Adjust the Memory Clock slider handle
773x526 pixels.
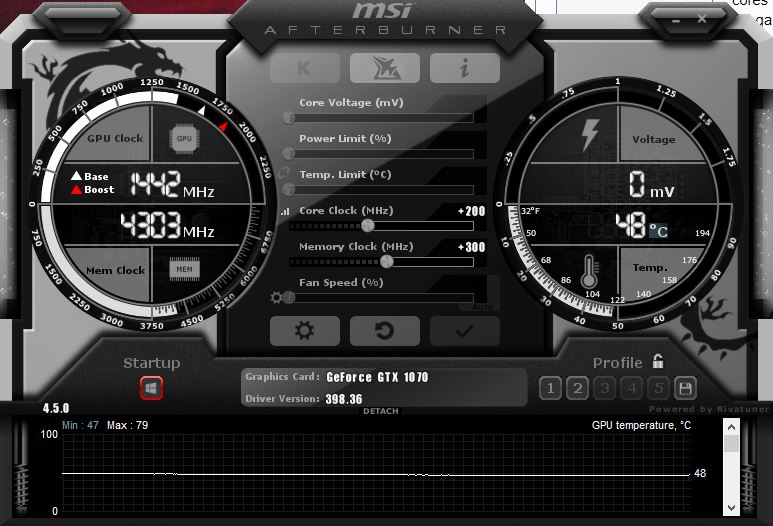click(x=386, y=262)
